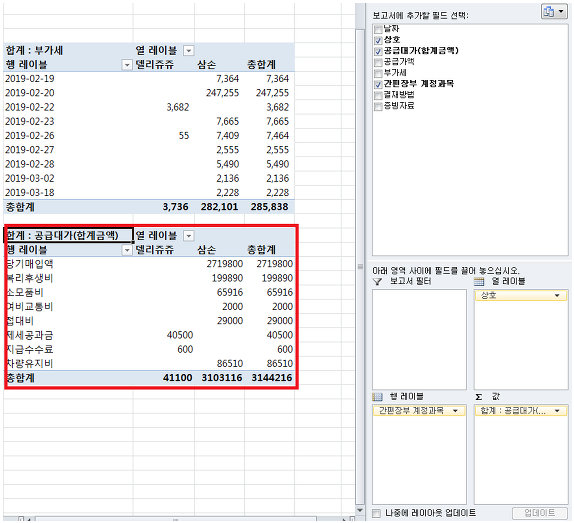This screenshot has height=523, width=574.
Task: Click grand total cell 3144216
Action: pyautogui.click(x=272, y=378)
